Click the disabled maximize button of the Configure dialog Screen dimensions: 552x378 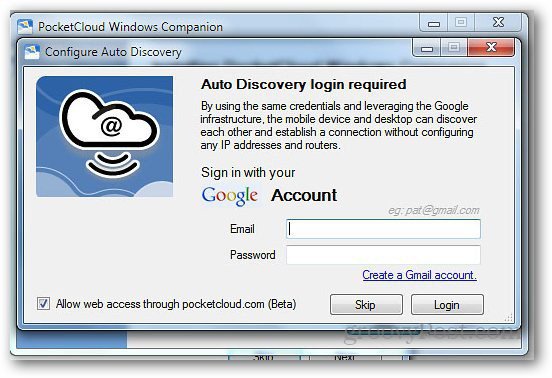coord(454,47)
